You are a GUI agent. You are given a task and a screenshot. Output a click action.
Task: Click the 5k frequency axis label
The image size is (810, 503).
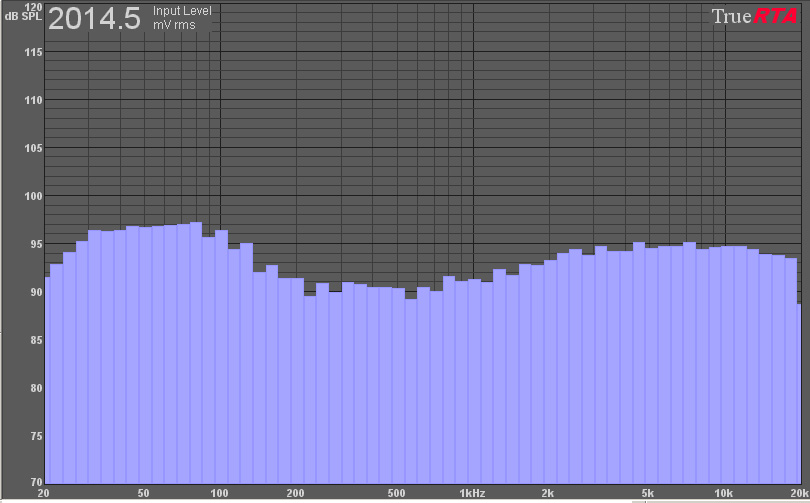648,493
